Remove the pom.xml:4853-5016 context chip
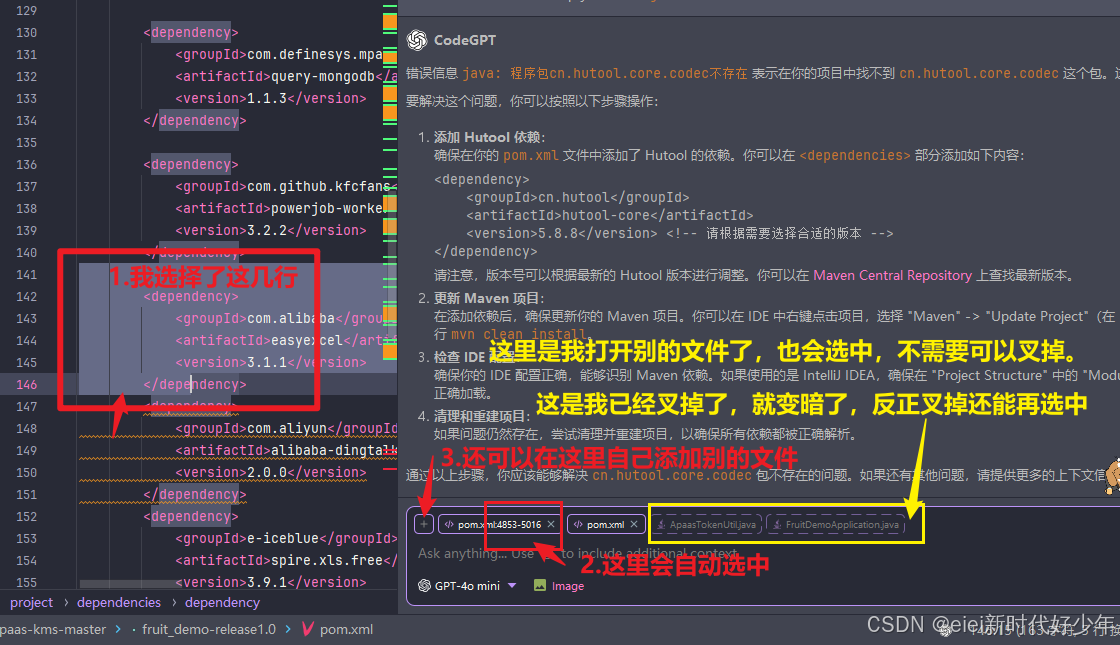 coord(551,524)
